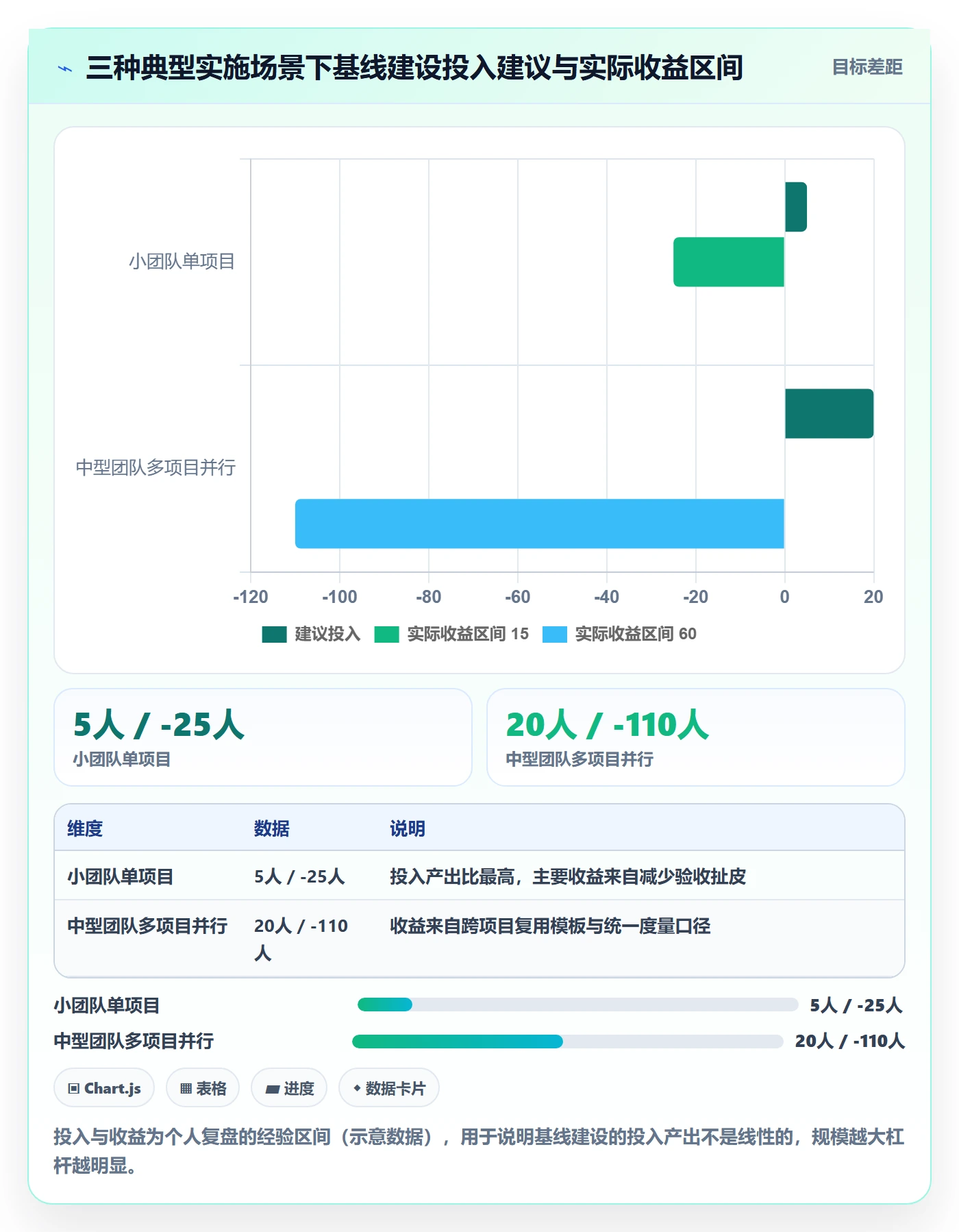Viewport: 959px width, 1232px height.
Task: Open the large "5人 / -25人" data card
Action: point(263,737)
